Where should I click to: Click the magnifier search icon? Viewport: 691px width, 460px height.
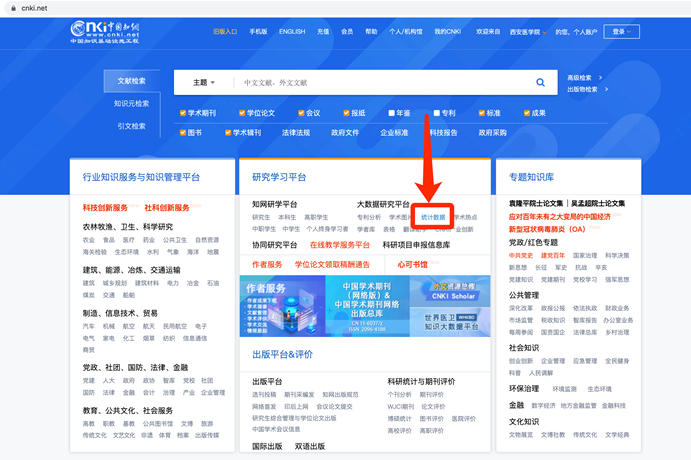tap(540, 82)
